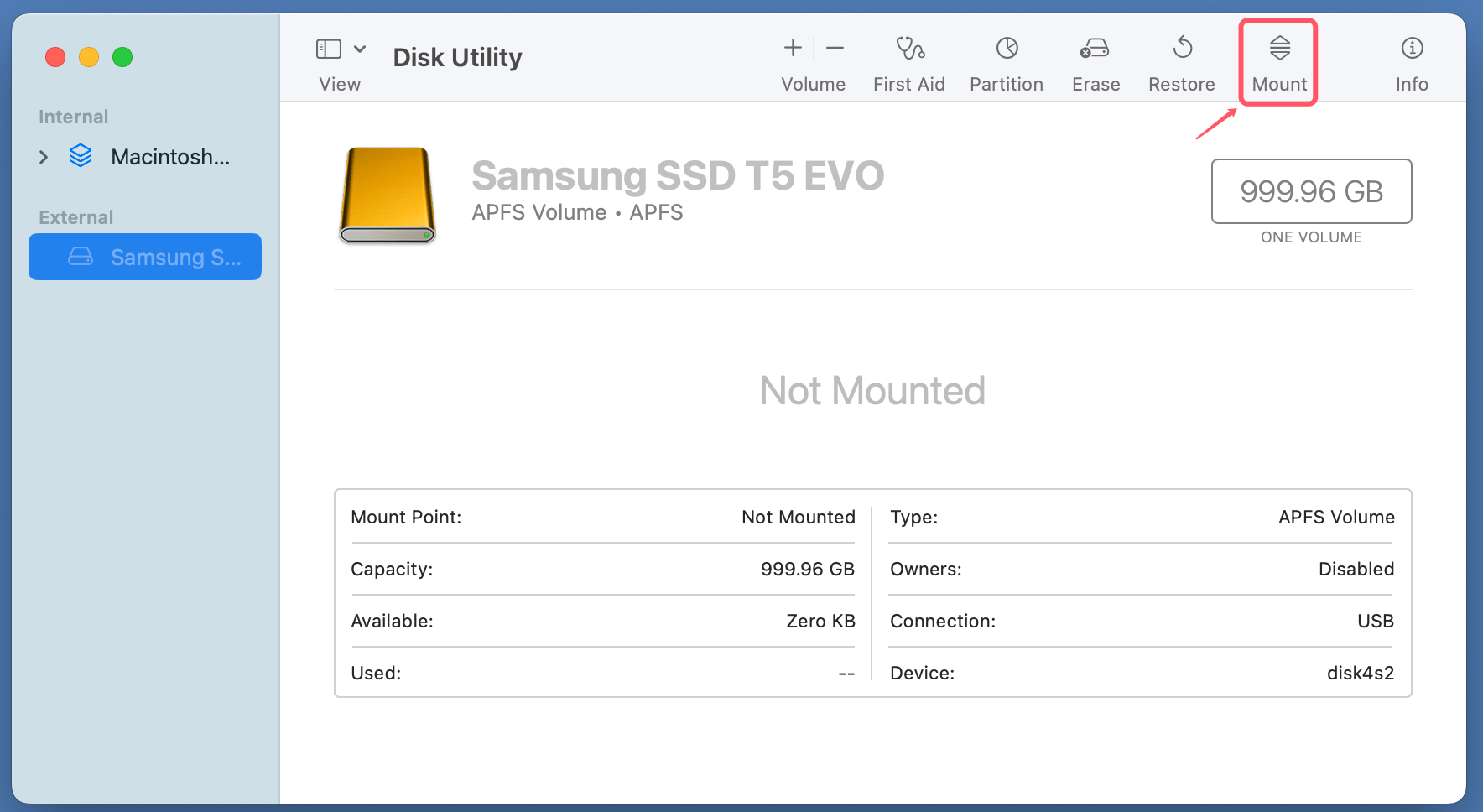Screen dimensions: 1483x812
Task: Click the ONE VOLUME capacity indicator
Action: pos(1311,237)
